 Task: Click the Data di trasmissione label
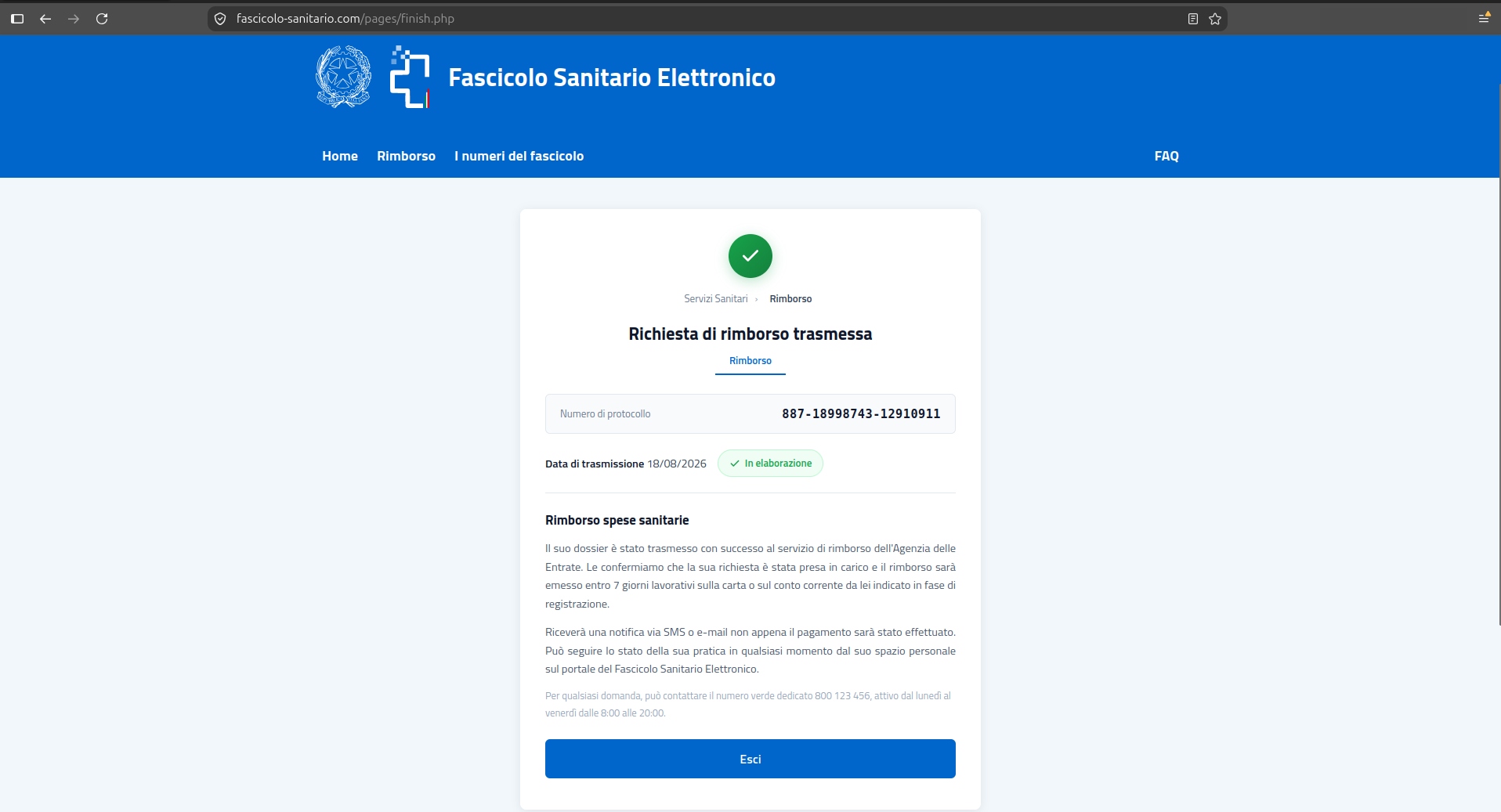(595, 464)
